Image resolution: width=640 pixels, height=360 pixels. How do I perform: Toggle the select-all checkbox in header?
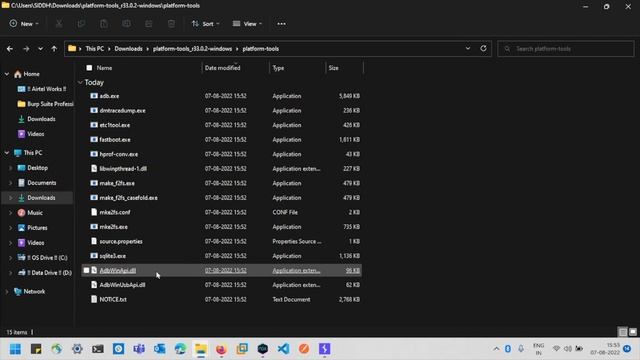(89, 68)
